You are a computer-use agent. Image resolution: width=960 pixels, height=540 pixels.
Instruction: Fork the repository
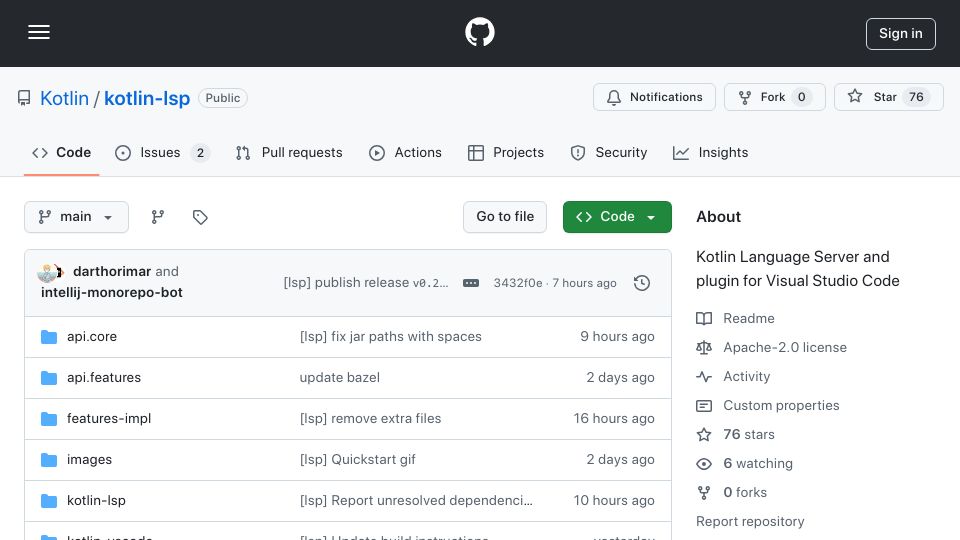(x=774, y=97)
